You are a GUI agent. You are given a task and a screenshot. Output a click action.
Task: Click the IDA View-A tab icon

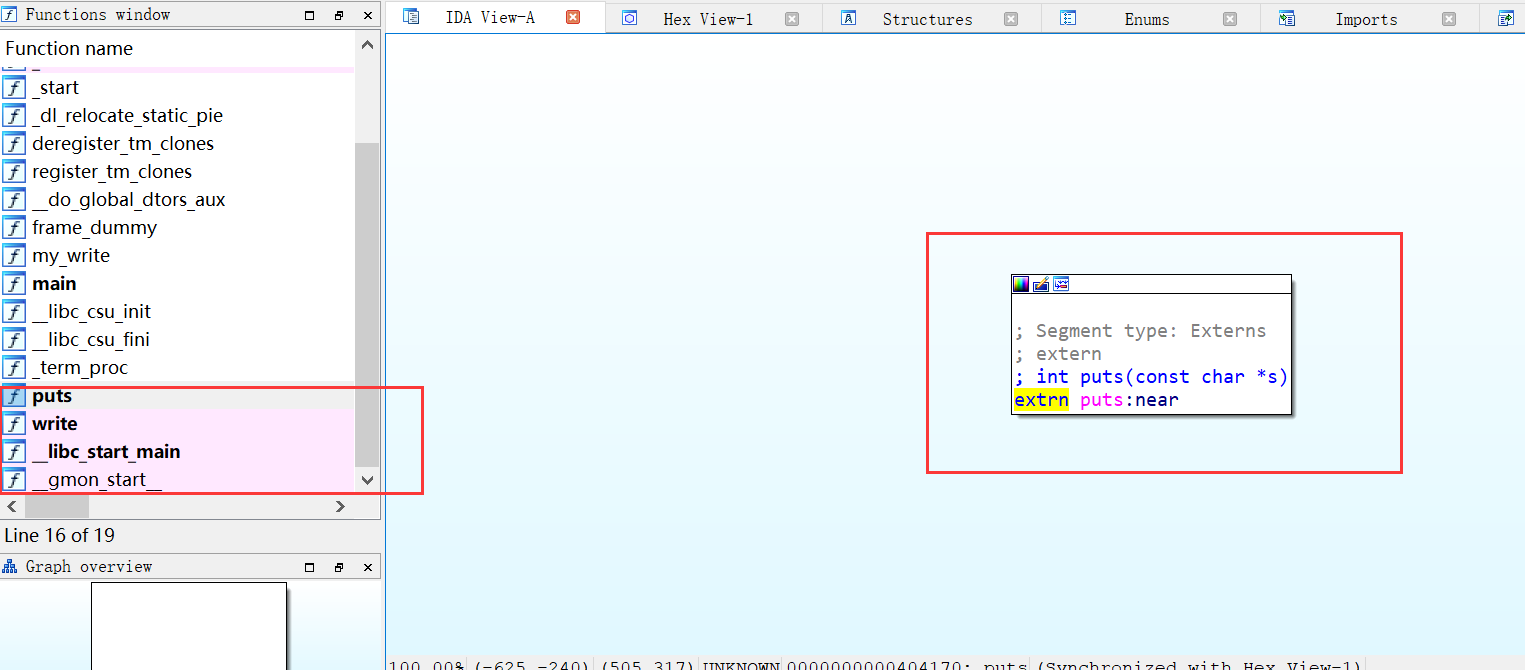tap(411, 17)
